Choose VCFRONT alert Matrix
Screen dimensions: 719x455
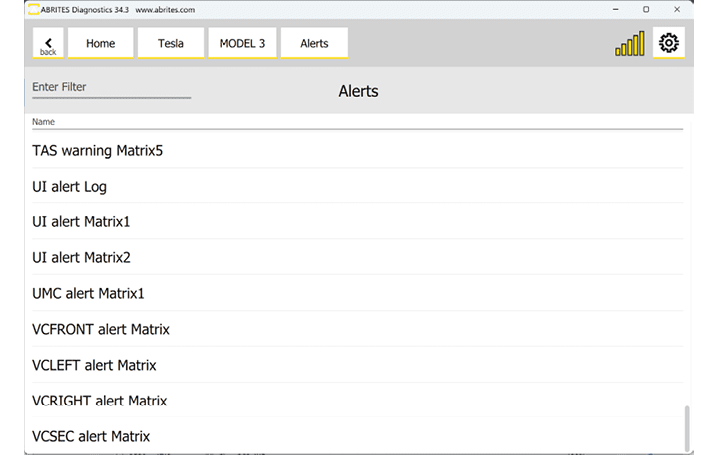click(x=101, y=330)
